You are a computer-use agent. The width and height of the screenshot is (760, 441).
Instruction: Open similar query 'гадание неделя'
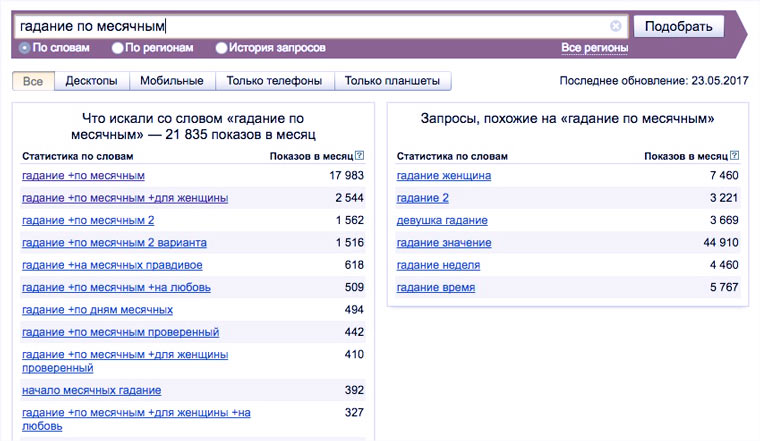(x=439, y=265)
